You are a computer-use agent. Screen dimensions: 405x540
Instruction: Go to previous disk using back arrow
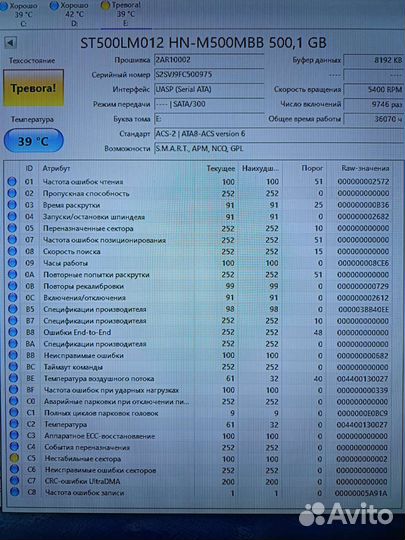pyautogui.click(x=10, y=43)
